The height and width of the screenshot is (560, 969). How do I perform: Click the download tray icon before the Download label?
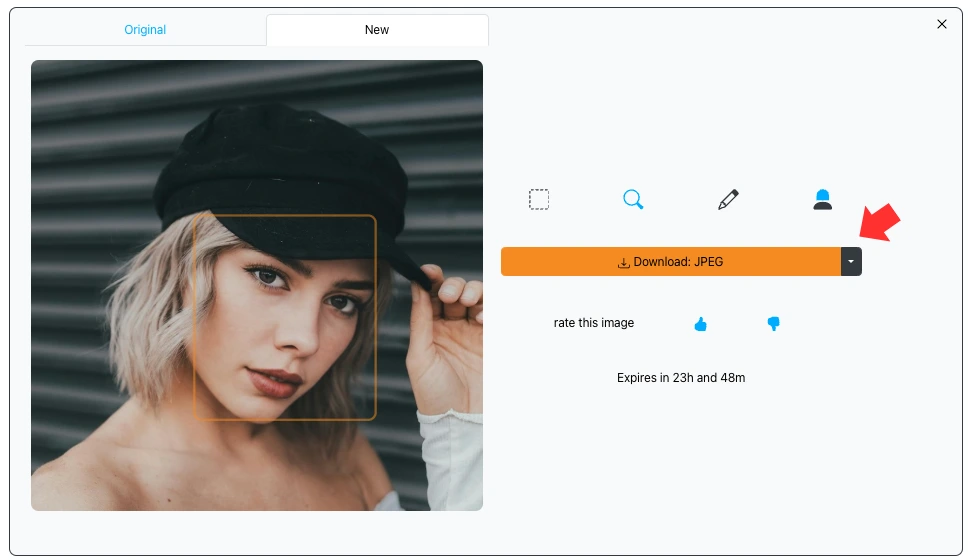click(x=624, y=263)
